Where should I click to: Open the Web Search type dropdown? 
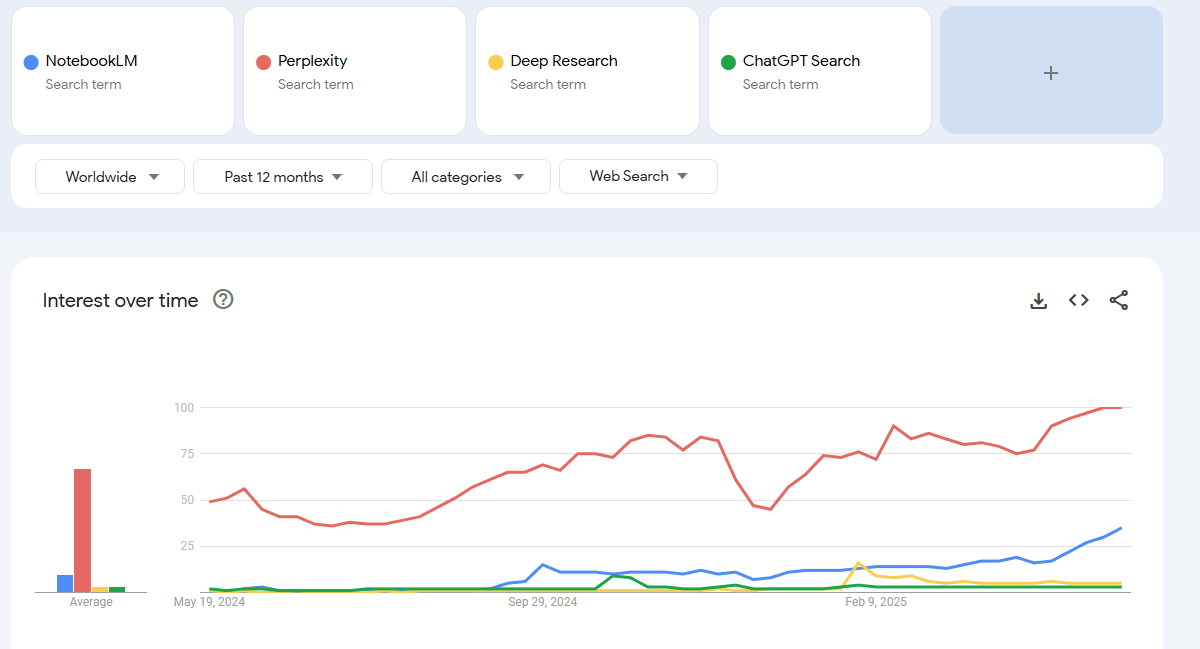(638, 176)
